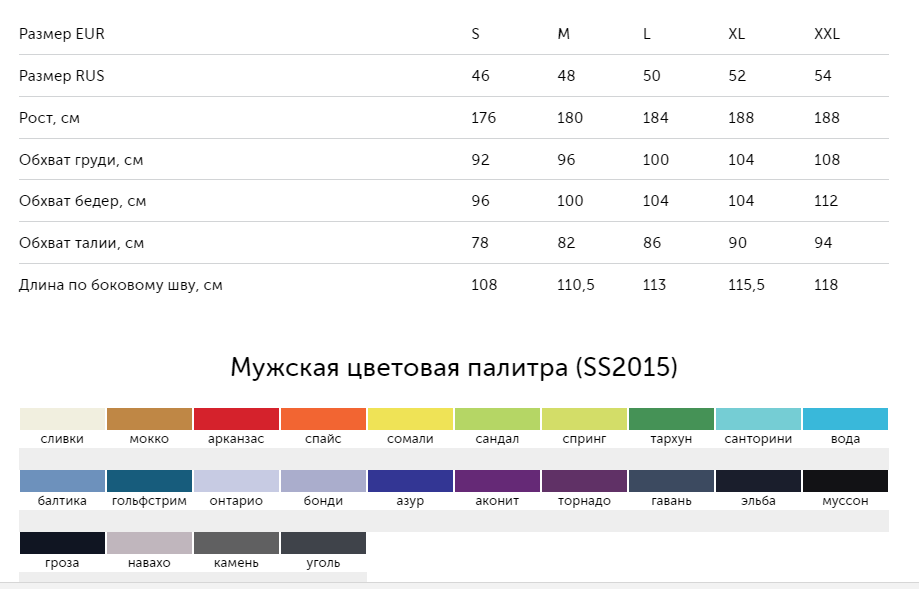Image resolution: width=919 pixels, height=589 pixels.
Task: Click the 'Обхват бедер, см' label
Action: pyautogui.click(x=83, y=201)
